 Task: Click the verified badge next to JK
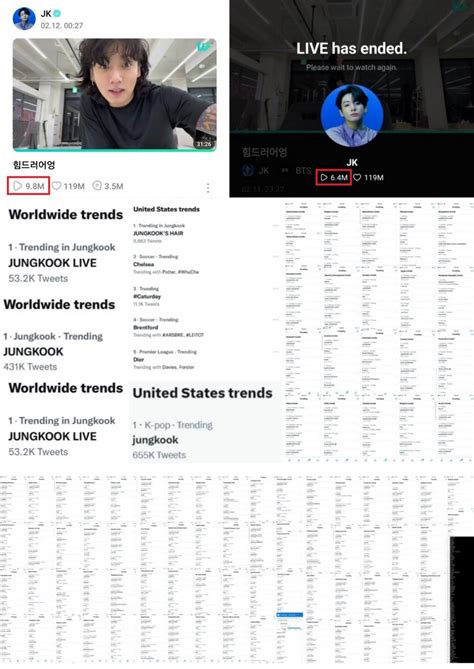click(x=57, y=14)
